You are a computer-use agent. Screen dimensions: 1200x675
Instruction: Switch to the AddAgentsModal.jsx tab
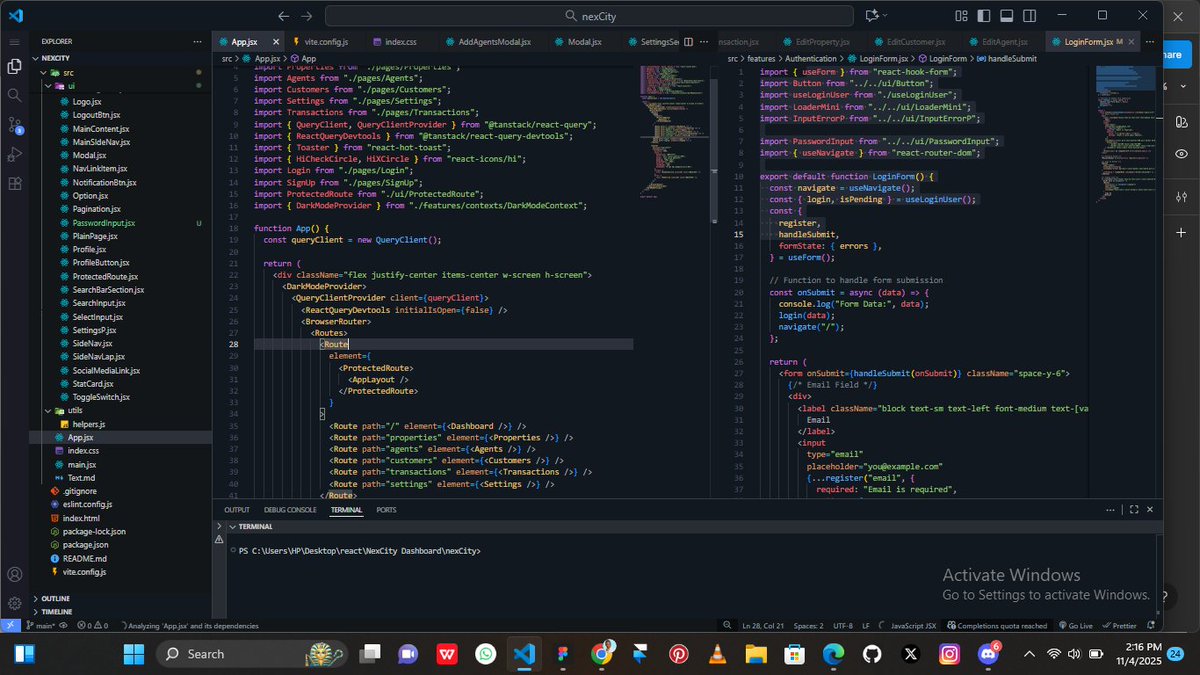click(494, 42)
